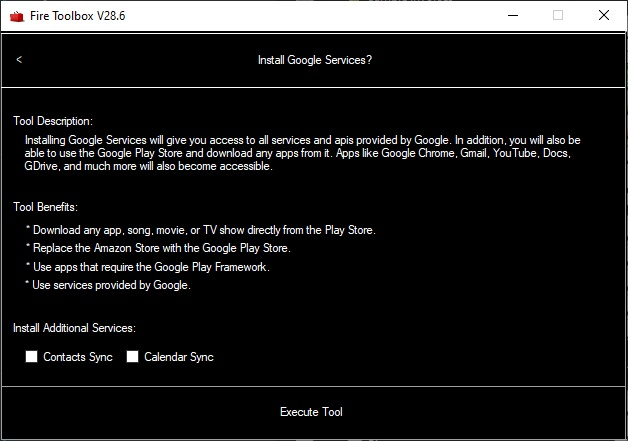Go back using the left arrow
Viewport: 628px width, 441px height.
pyautogui.click(x=19, y=60)
